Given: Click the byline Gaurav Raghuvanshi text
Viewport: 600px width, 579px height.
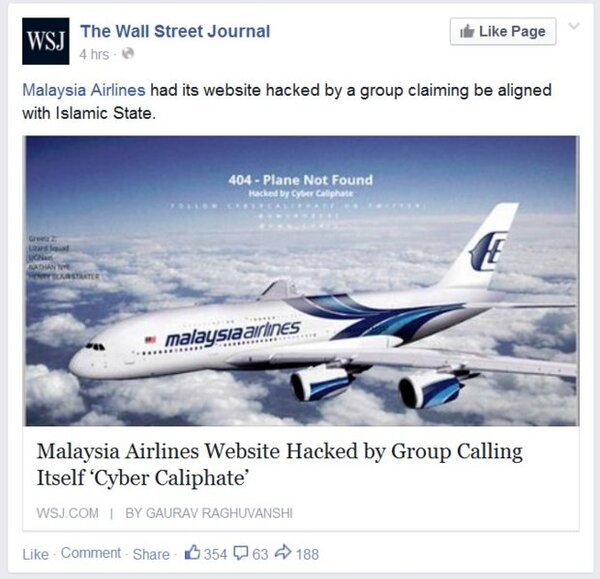Looking at the screenshot, I should click(x=209, y=513).
